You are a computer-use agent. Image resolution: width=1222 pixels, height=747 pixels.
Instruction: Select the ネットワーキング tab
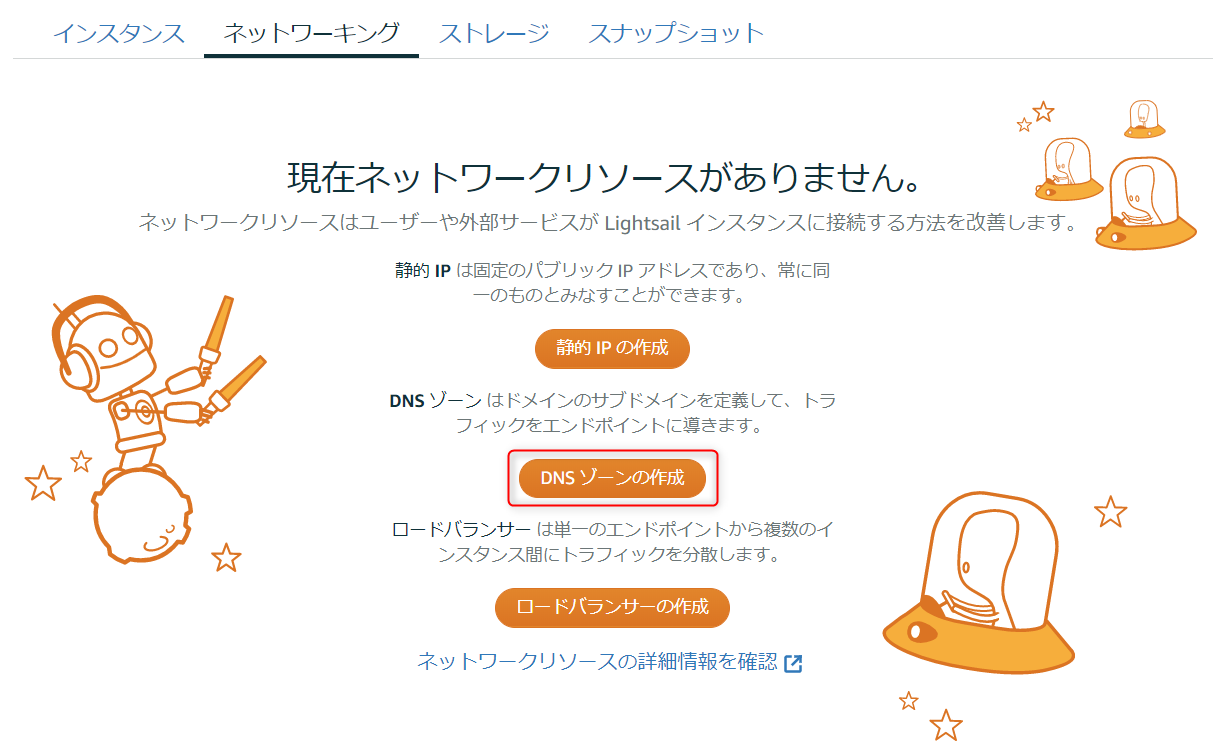click(311, 33)
